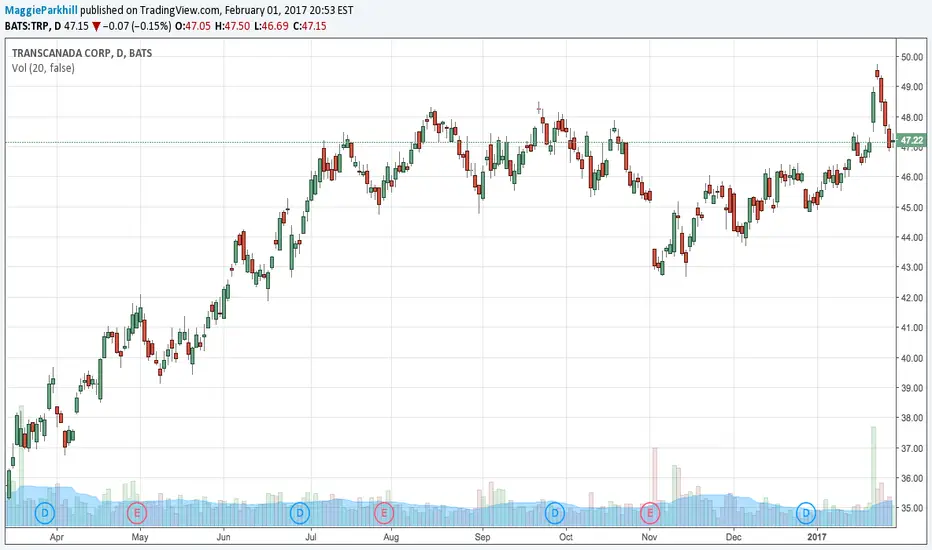Click the O:47.05 open value
This screenshot has height=550, width=932.
(193, 26)
